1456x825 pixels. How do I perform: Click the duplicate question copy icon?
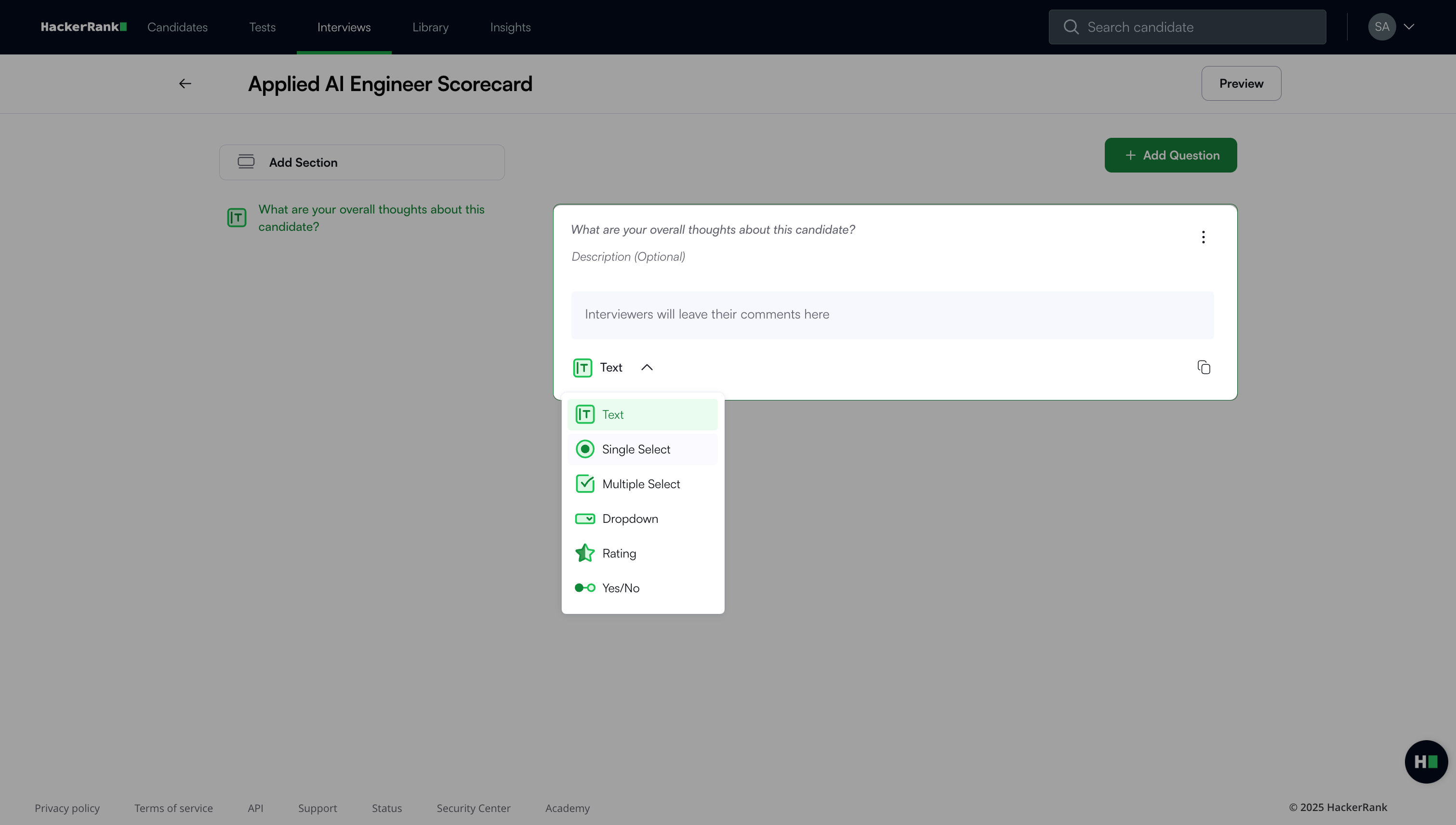pyautogui.click(x=1204, y=367)
